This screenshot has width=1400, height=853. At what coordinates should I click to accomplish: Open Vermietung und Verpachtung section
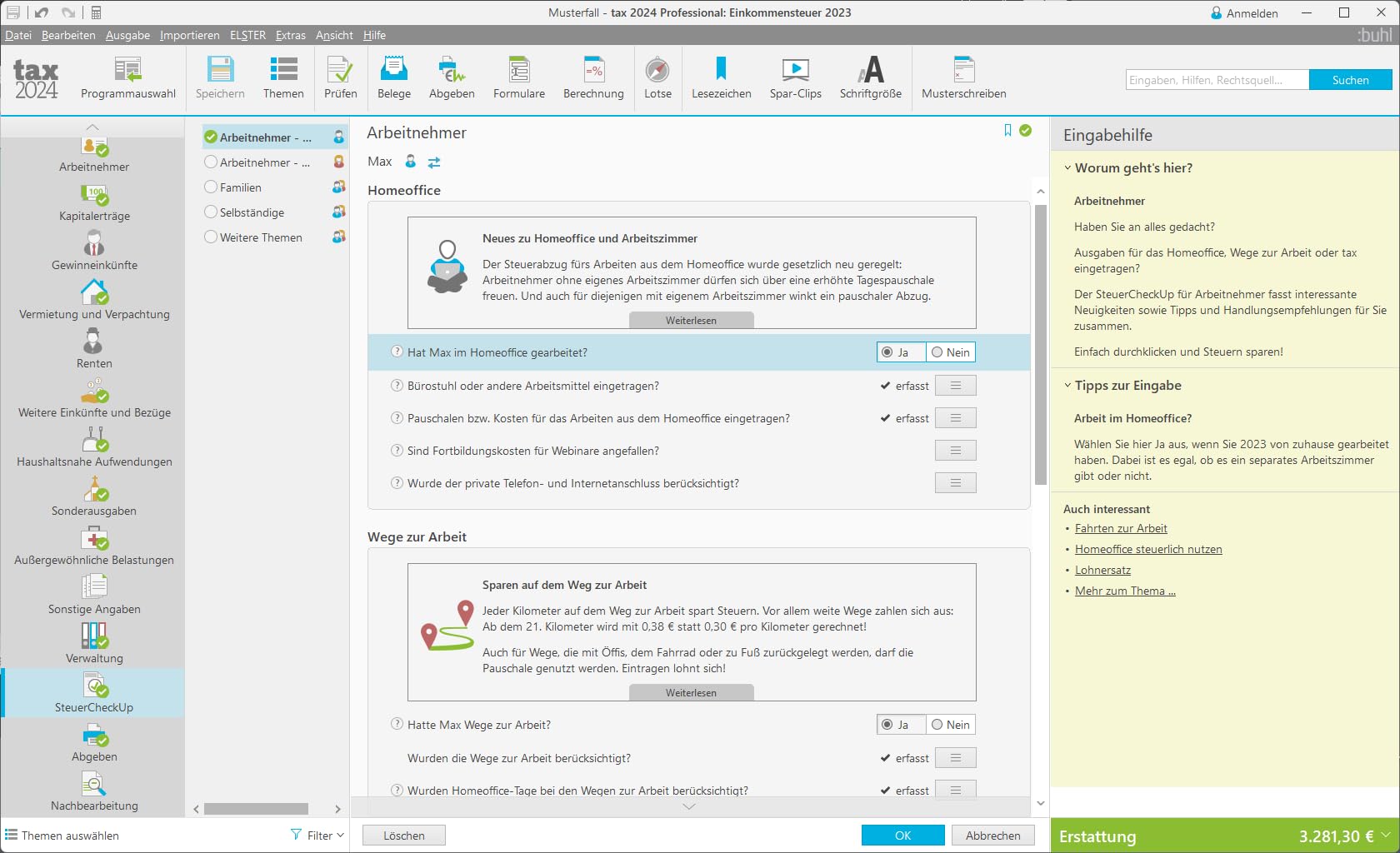click(94, 302)
